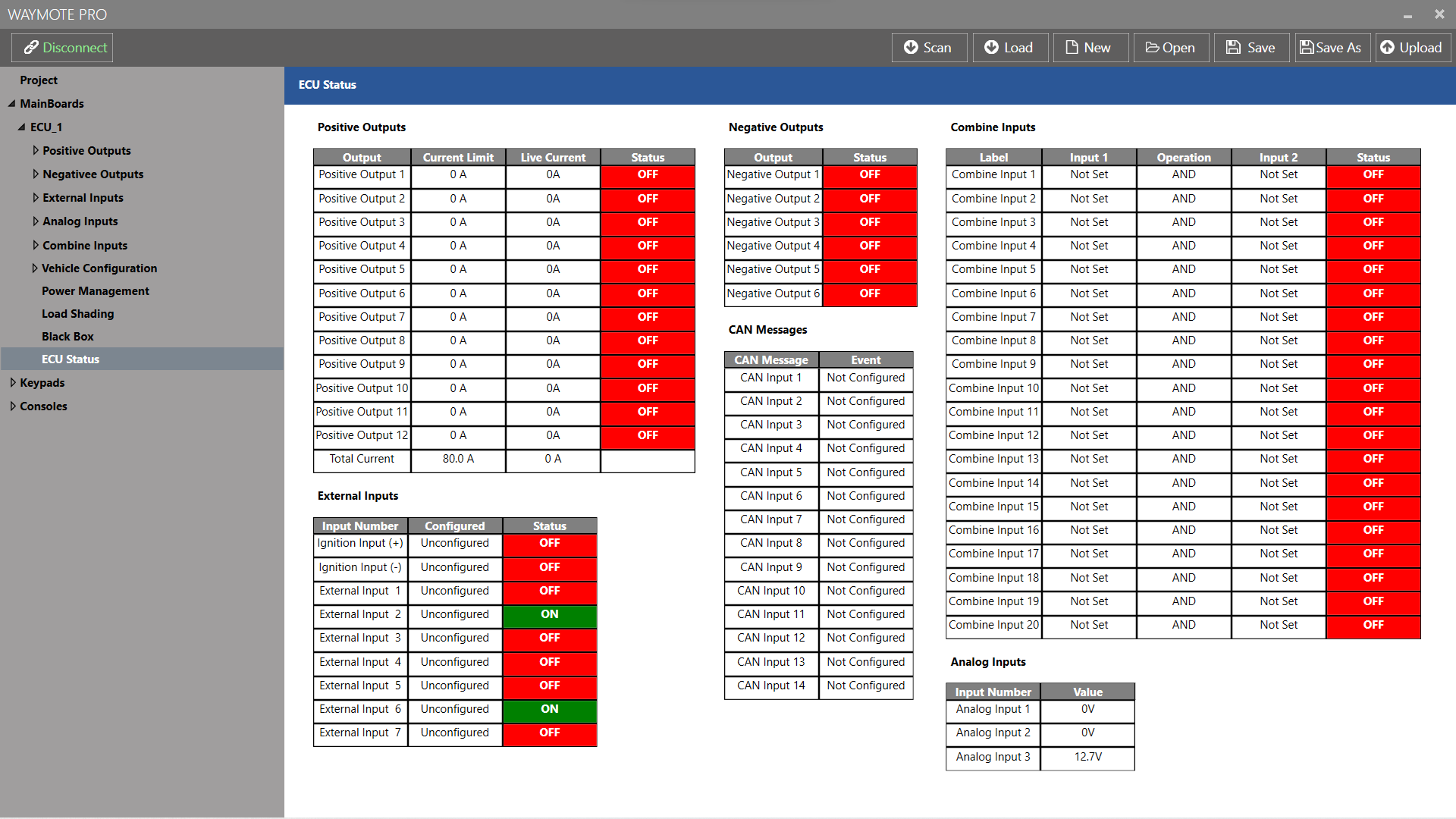This screenshot has width=1456, height=819.
Task: Click Negative Output 3 red OFF cell
Action: [869, 223]
